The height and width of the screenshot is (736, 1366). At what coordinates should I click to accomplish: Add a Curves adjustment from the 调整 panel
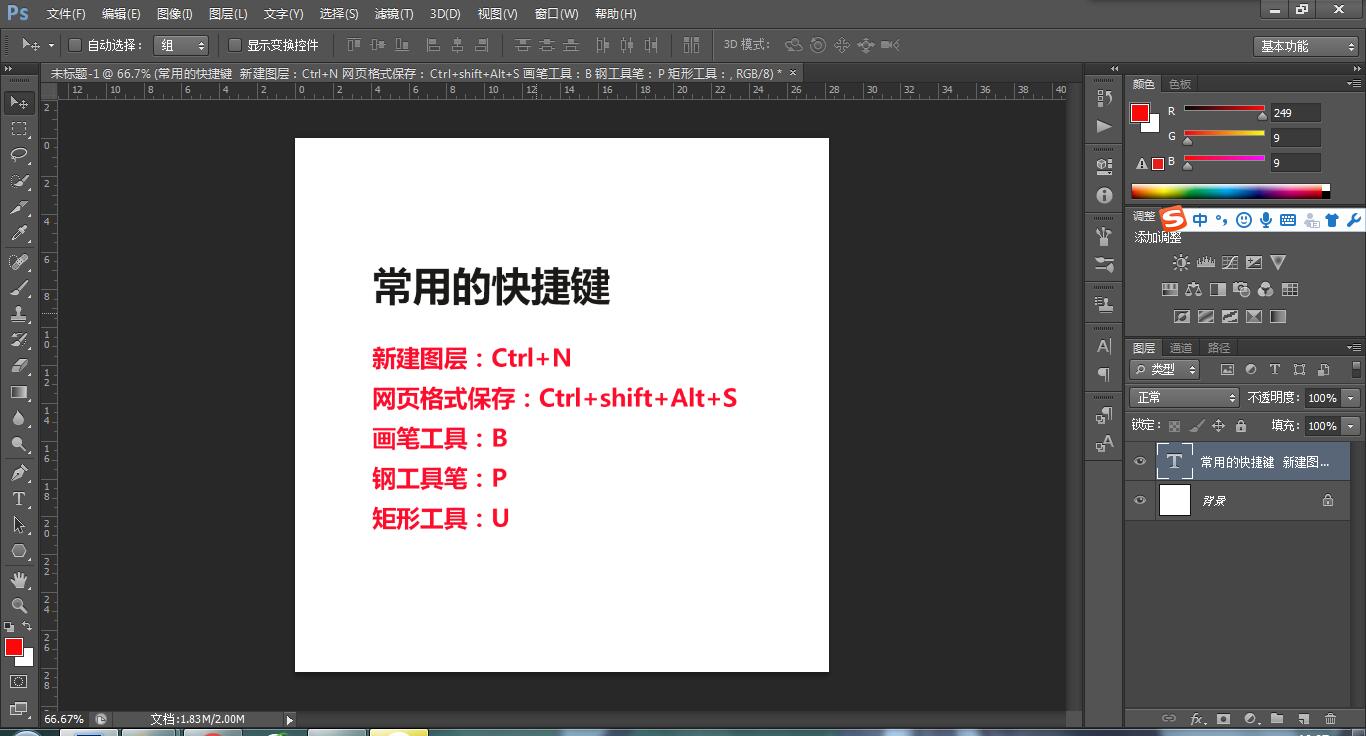click(1230, 263)
